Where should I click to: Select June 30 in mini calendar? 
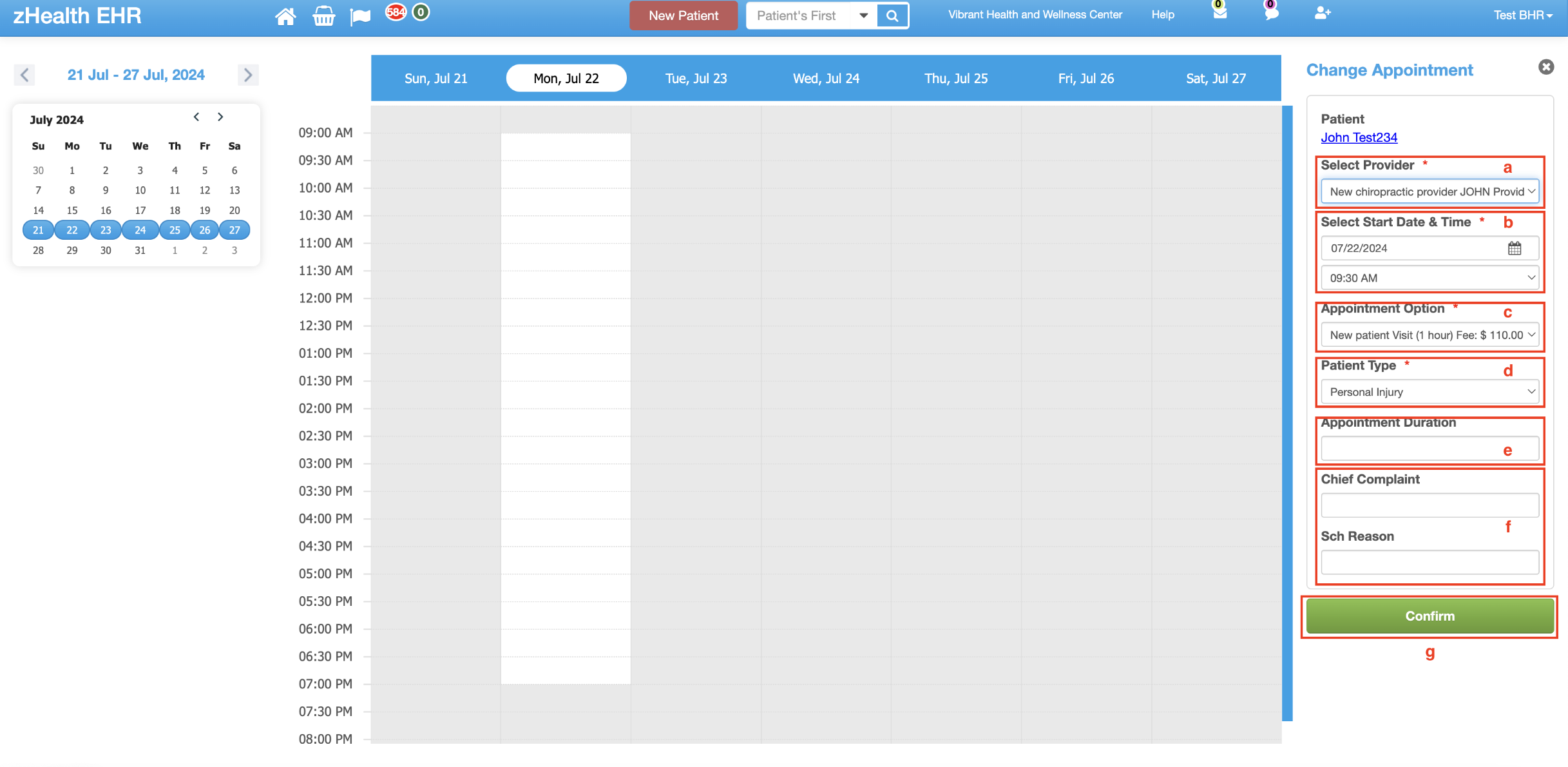pyautogui.click(x=38, y=170)
